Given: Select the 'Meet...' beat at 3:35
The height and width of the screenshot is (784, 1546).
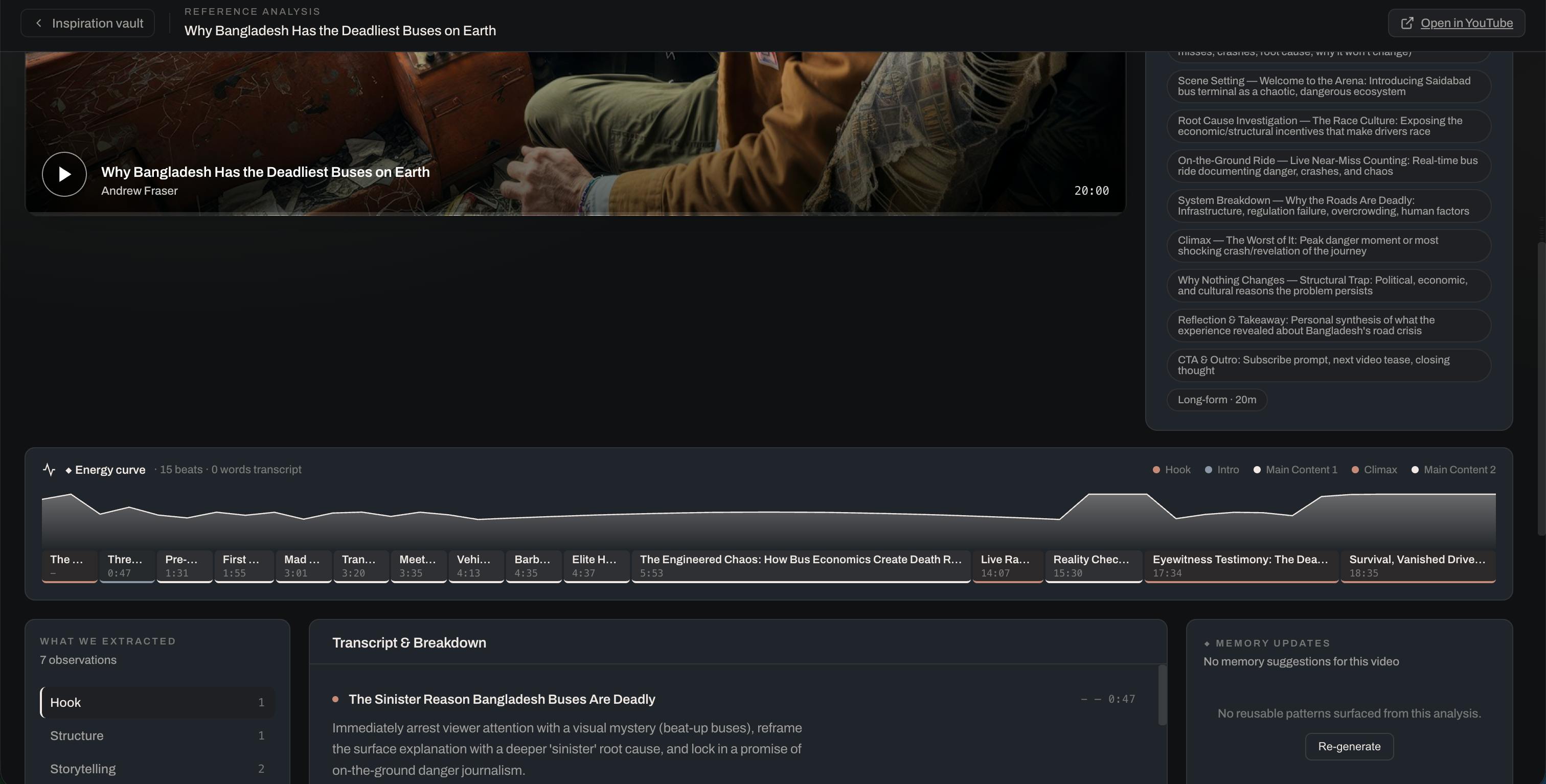Looking at the screenshot, I should [x=419, y=566].
